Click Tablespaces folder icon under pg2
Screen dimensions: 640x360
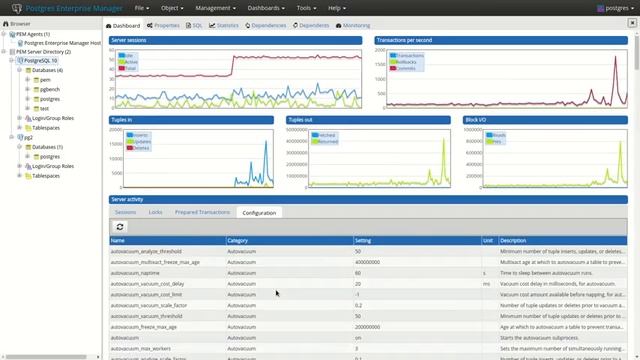28,176
